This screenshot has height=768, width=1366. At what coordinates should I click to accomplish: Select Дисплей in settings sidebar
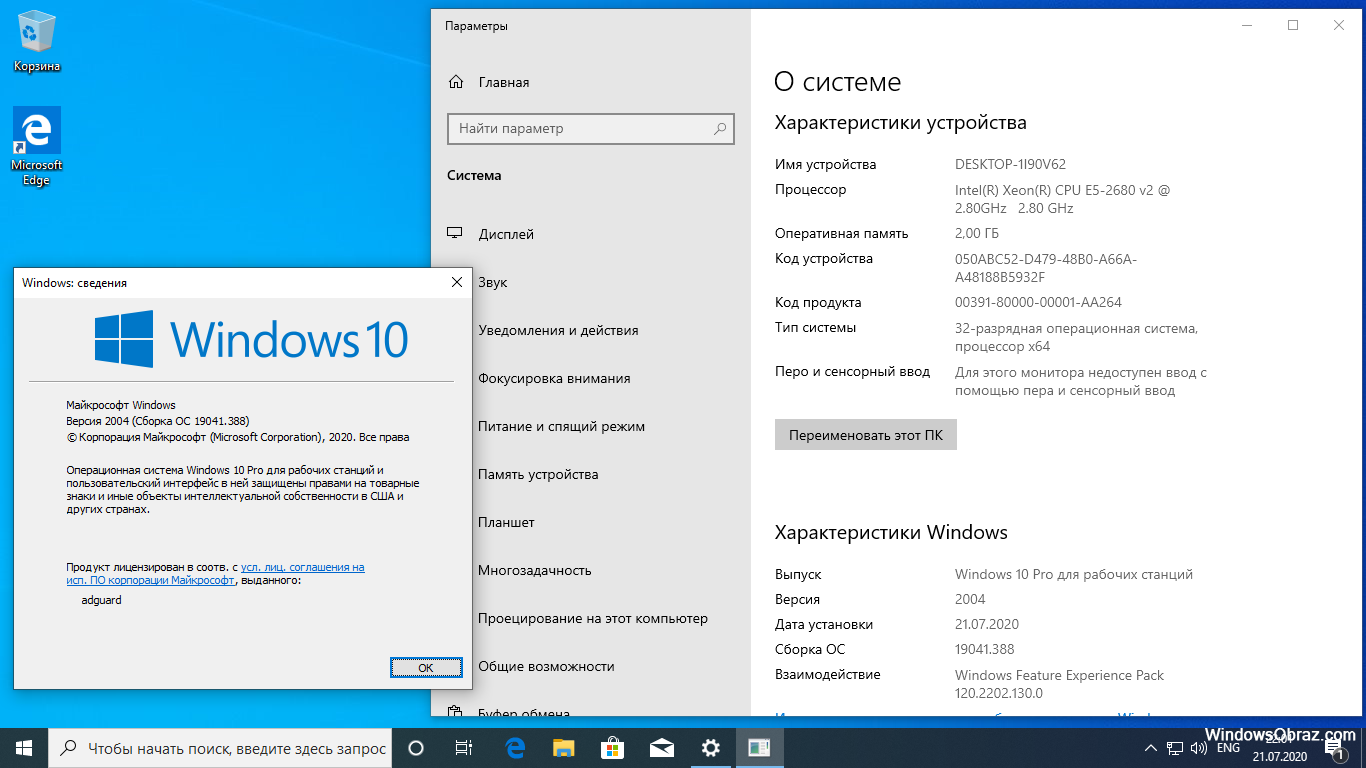coord(506,234)
